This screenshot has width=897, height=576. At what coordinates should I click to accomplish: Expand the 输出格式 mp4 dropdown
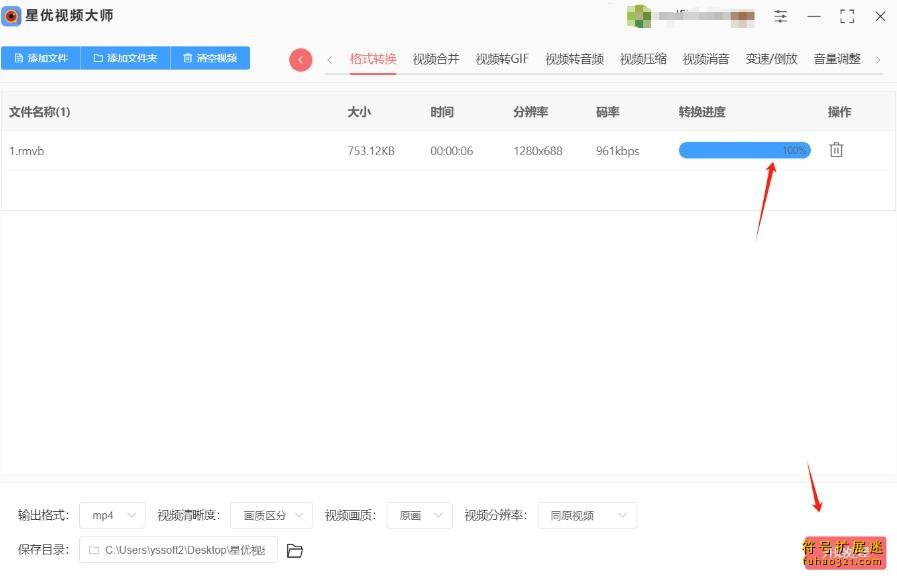pos(112,516)
